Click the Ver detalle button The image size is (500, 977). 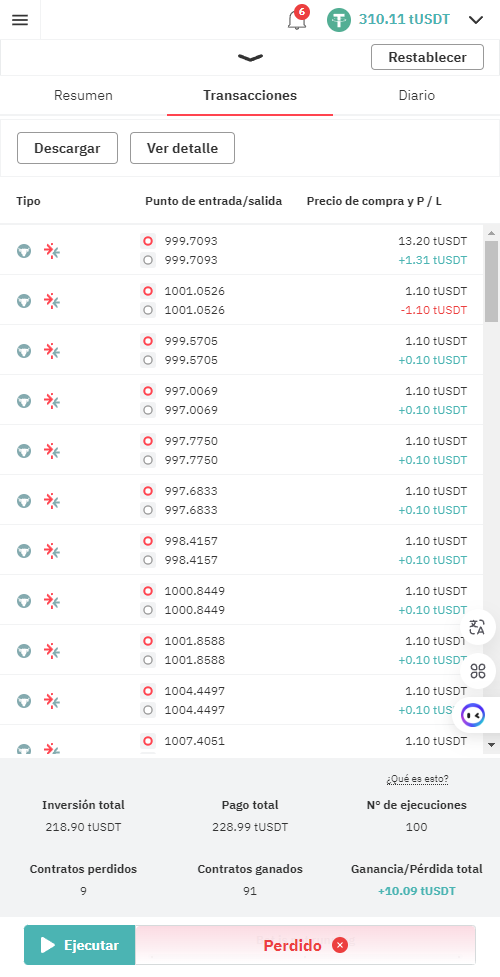183,148
